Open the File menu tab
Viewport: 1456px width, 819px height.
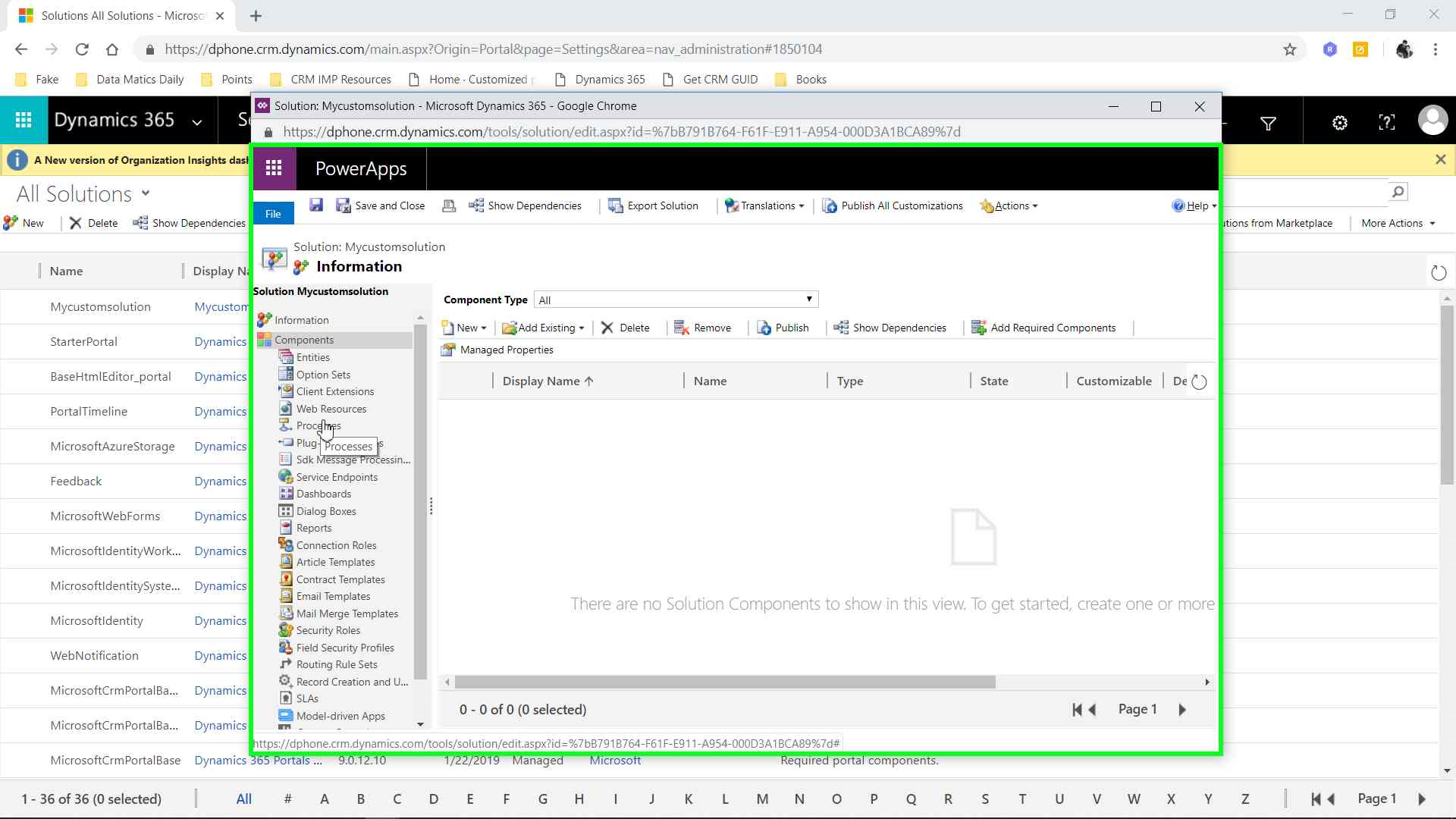(x=273, y=214)
